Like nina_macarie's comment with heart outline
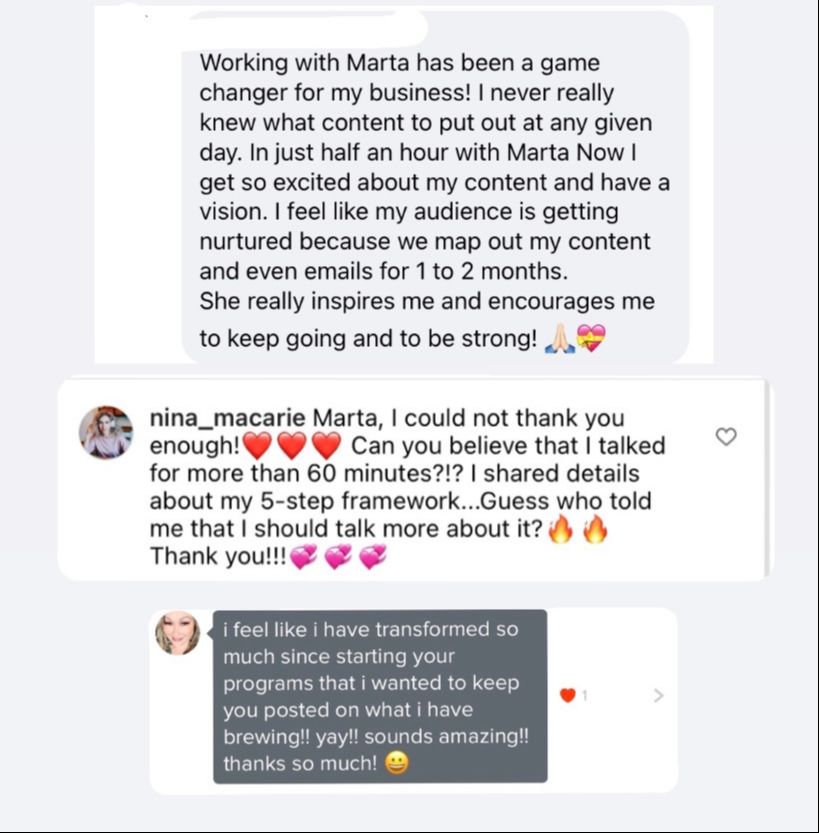Viewport: 819px width, 833px height. click(x=726, y=436)
